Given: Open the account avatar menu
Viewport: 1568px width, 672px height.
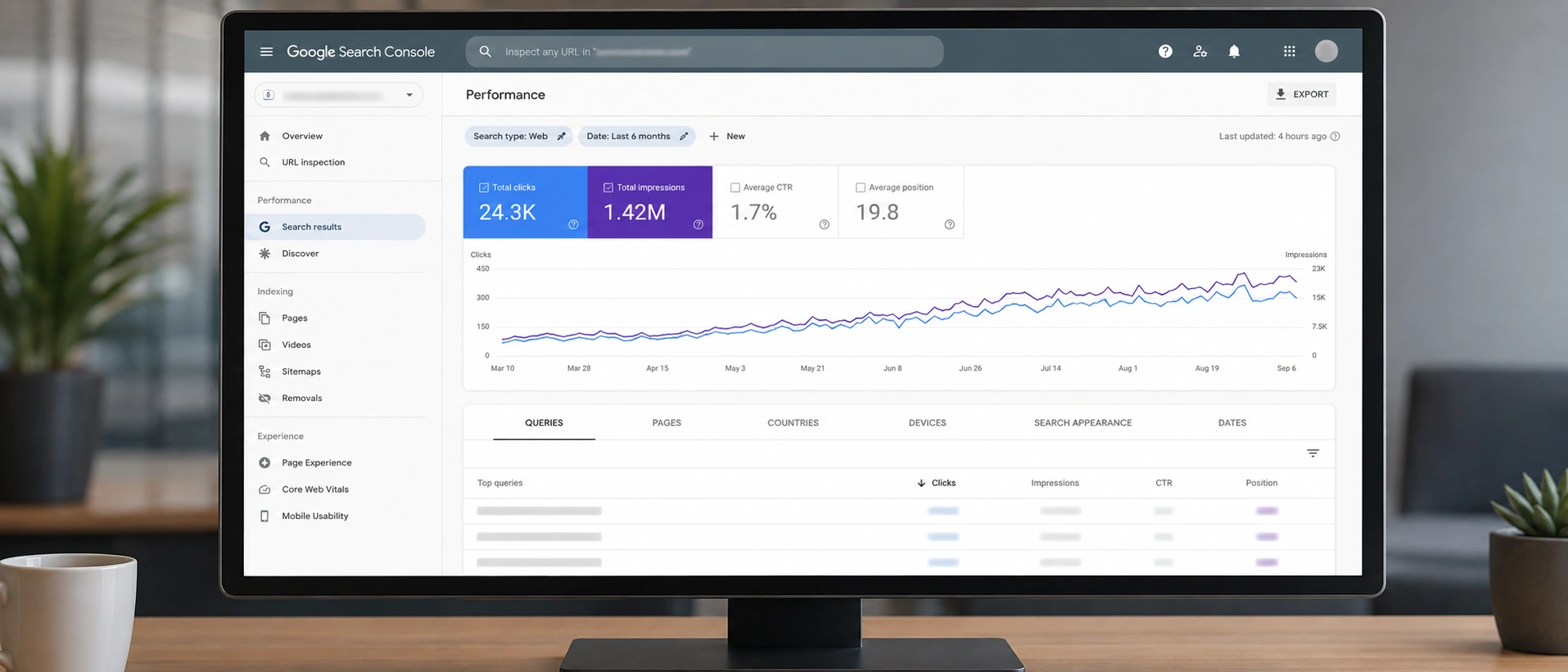Looking at the screenshot, I should coord(1326,51).
